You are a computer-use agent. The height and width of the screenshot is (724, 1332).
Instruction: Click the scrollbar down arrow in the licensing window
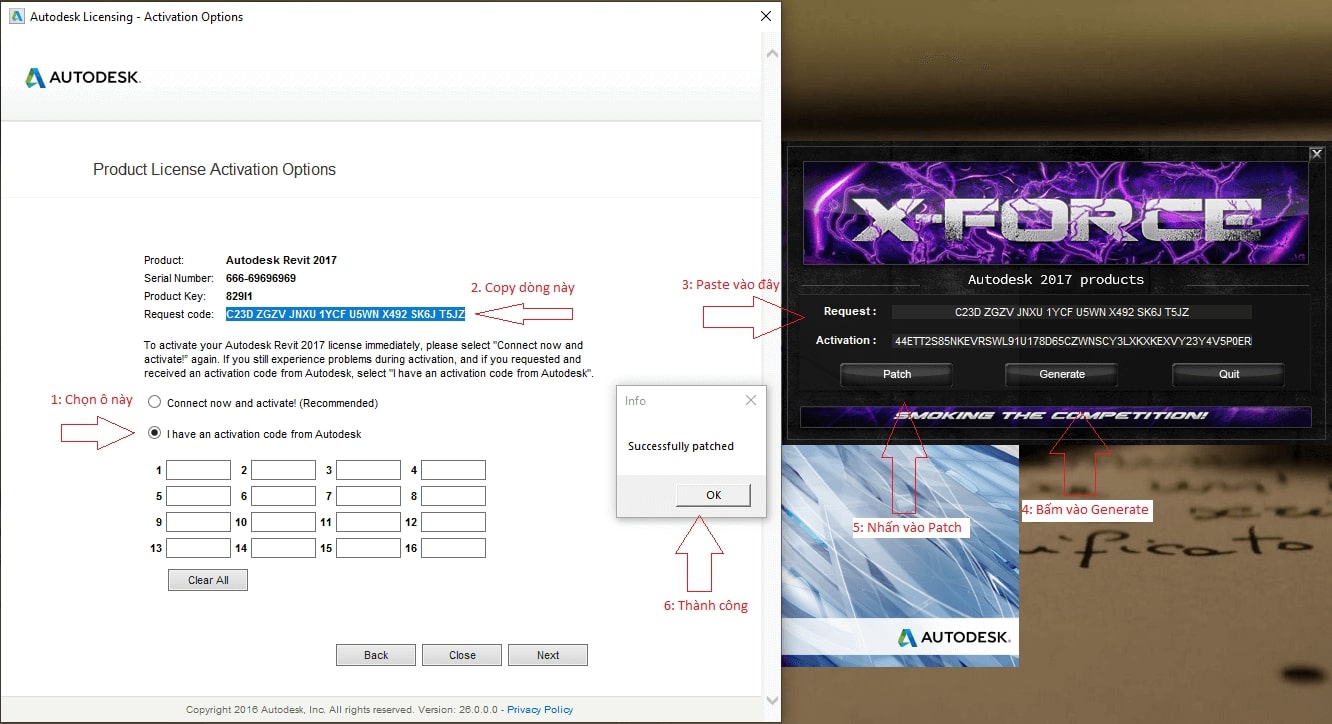[771, 699]
